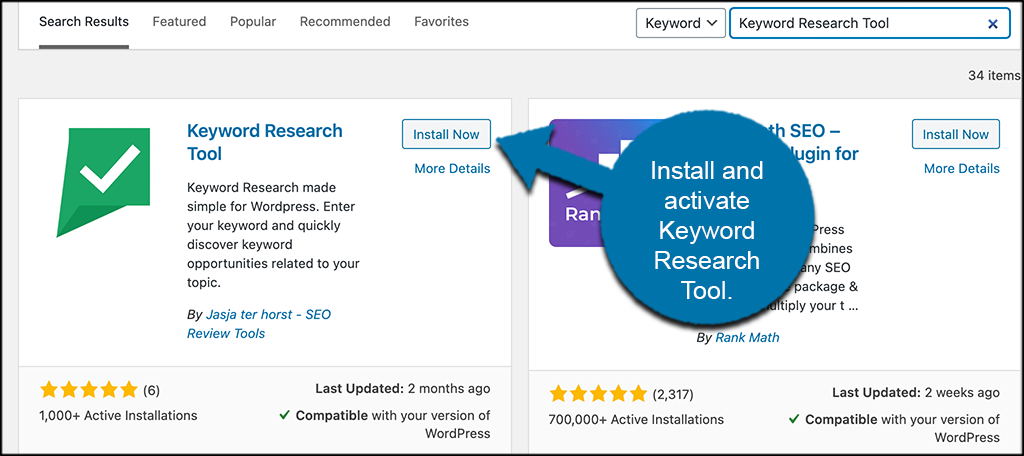
Task: Click the compatibility checkmark under Keyword Research Tool
Action: pos(285,415)
